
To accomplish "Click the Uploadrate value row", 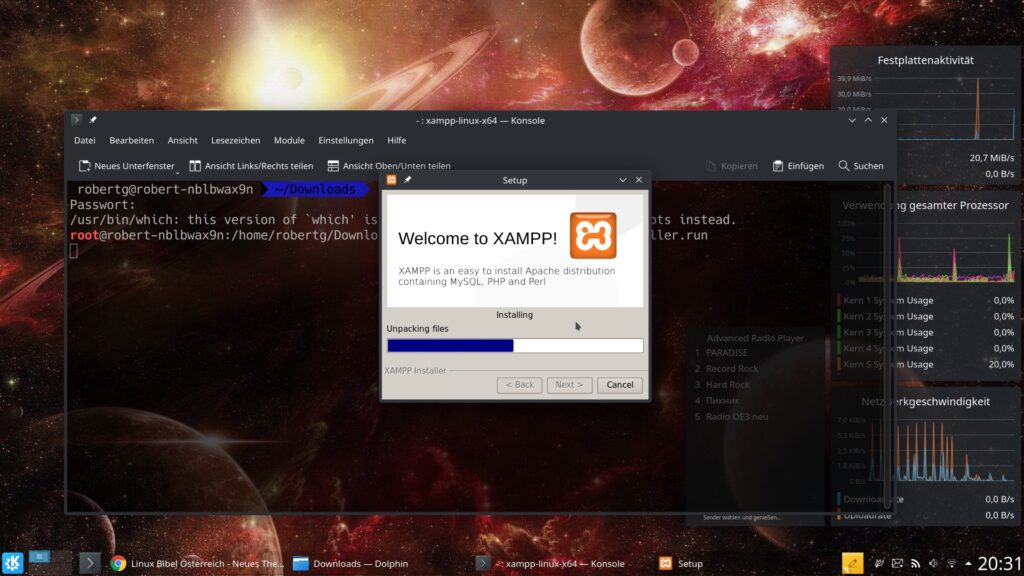I will 925,515.
